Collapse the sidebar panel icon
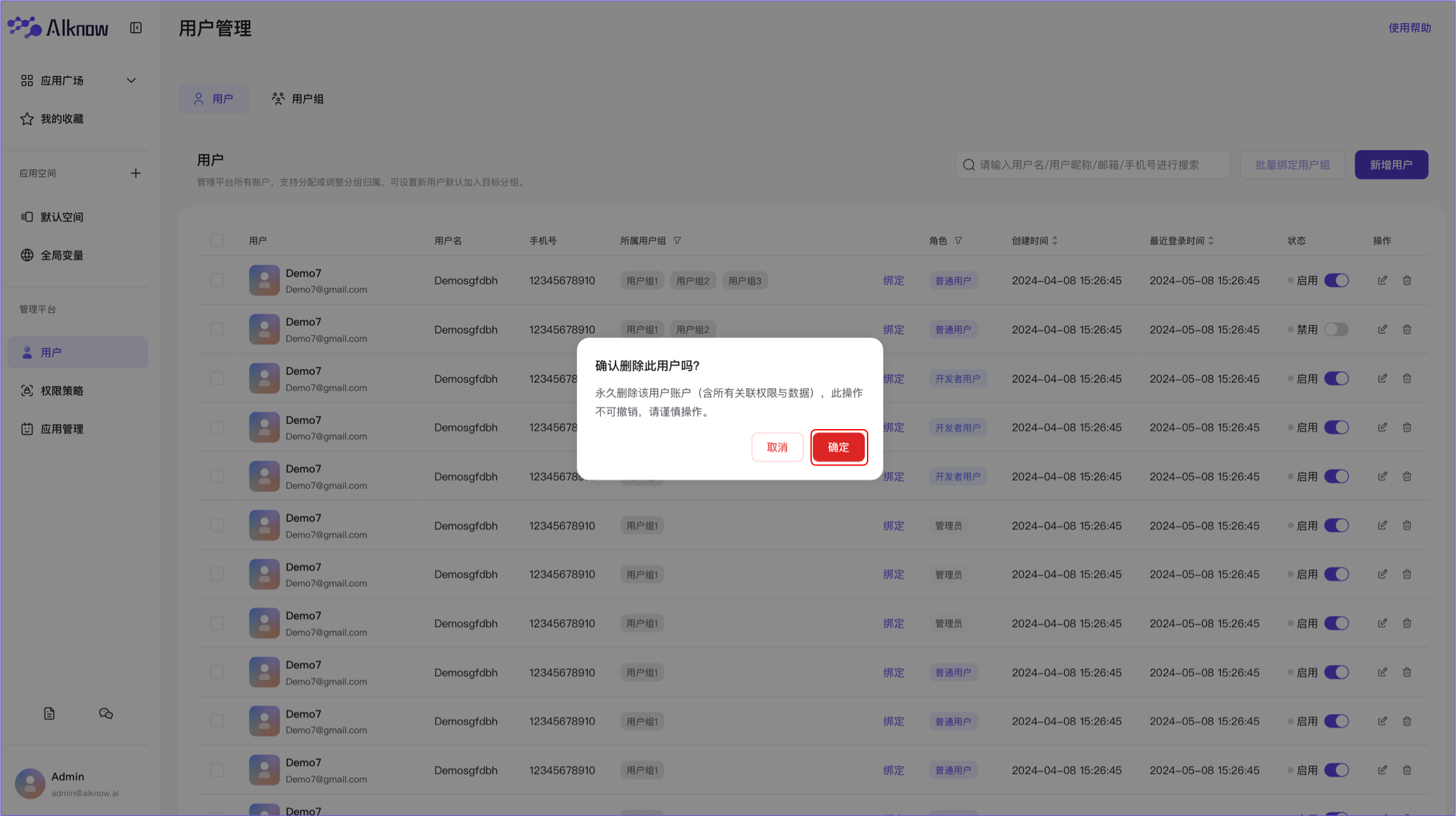1456x816 pixels. 136,28
